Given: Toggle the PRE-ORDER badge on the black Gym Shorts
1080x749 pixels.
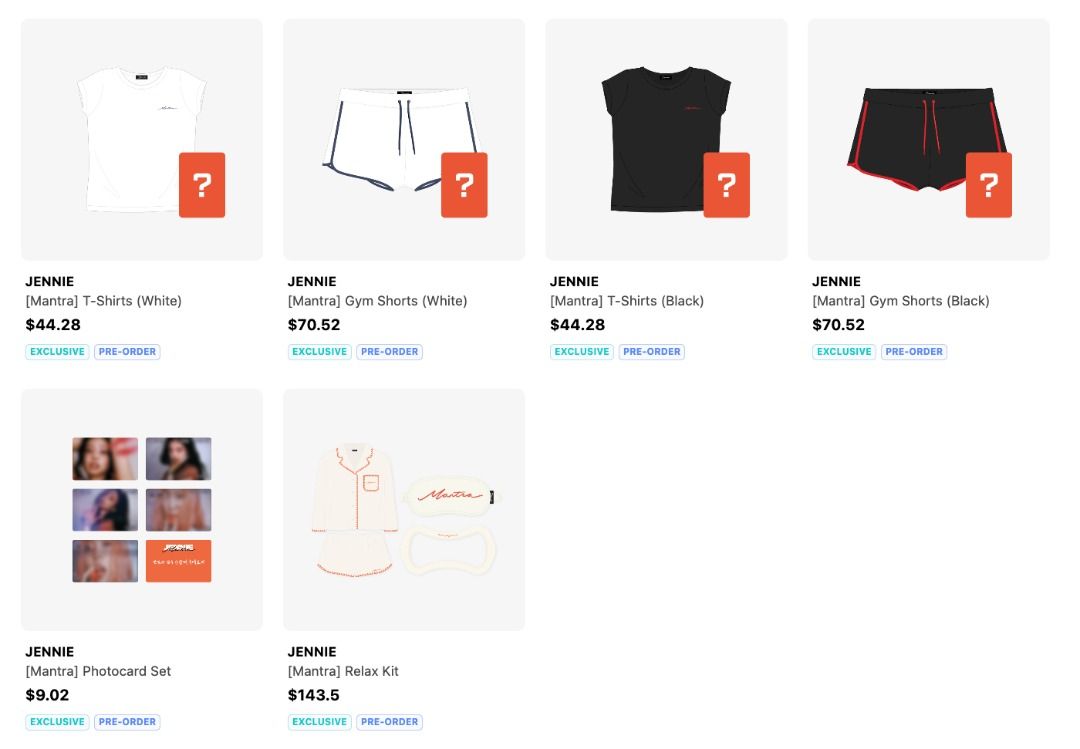Looking at the screenshot, I should pyautogui.click(x=913, y=352).
